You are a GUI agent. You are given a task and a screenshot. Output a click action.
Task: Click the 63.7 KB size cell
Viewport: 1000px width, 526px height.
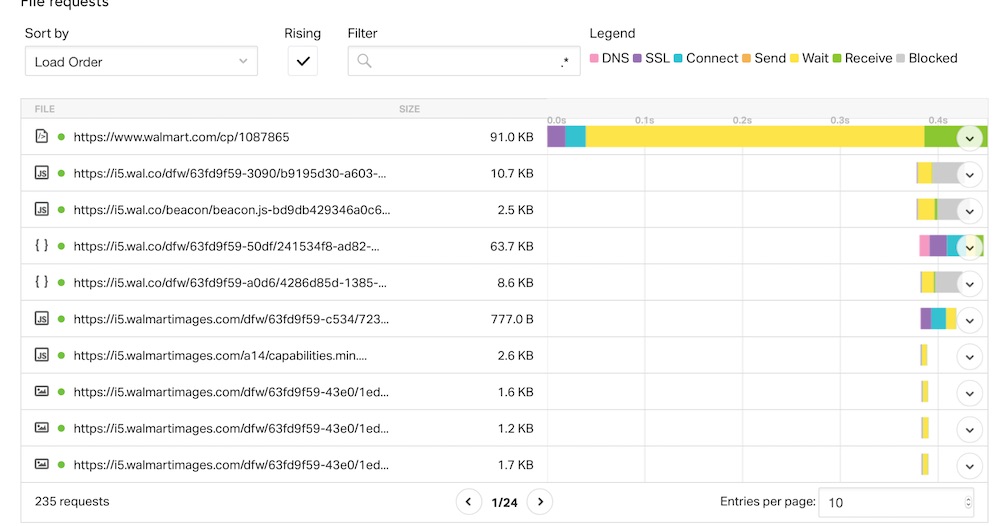[511, 246]
